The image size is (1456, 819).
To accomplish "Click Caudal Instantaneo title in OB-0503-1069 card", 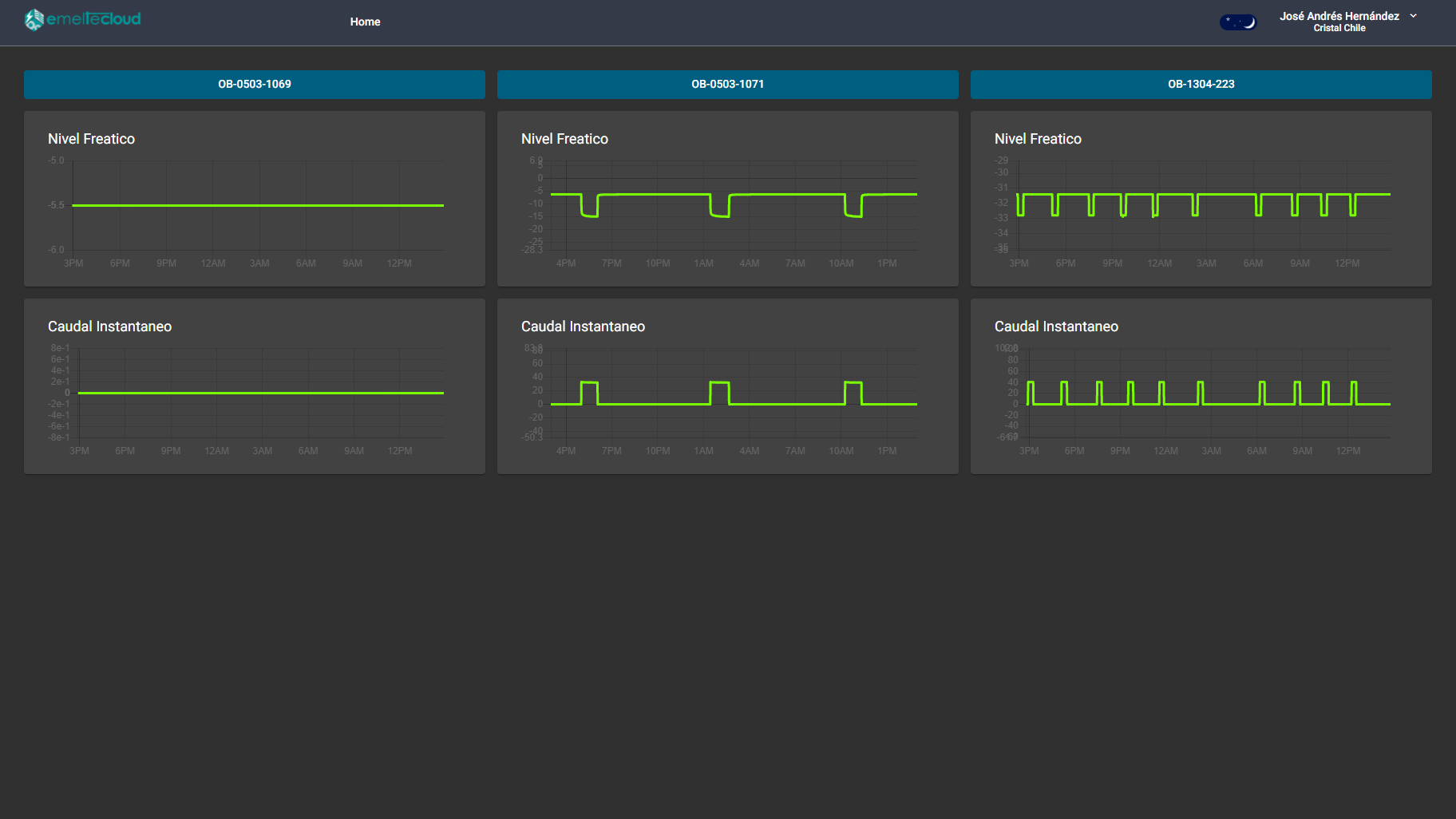I will pos(109,326).
